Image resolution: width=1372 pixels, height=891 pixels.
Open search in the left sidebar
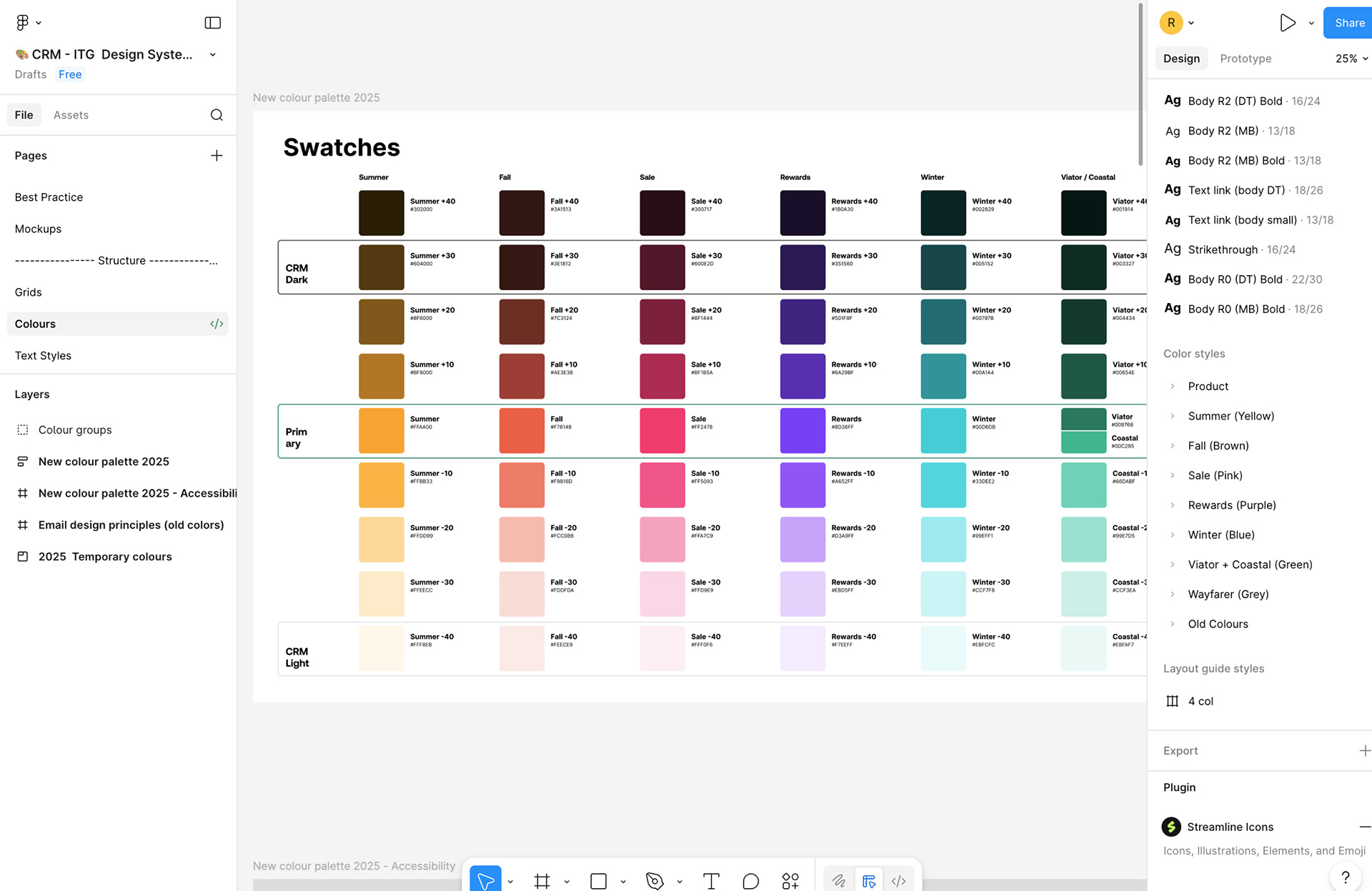pos(217,114)
